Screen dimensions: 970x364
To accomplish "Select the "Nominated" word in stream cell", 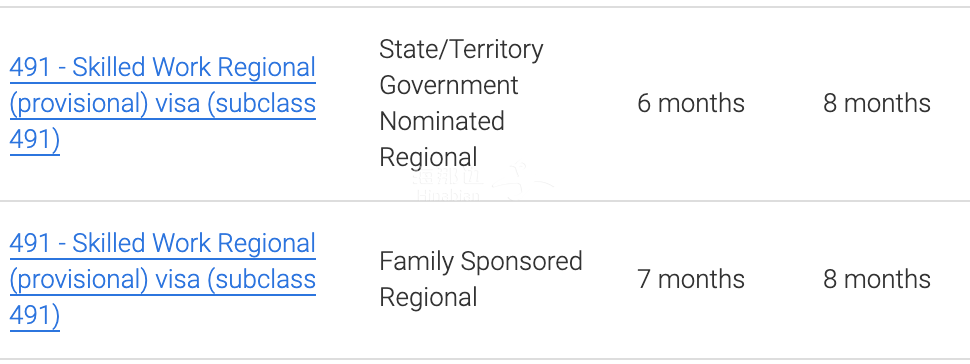I will click(442, 121).
